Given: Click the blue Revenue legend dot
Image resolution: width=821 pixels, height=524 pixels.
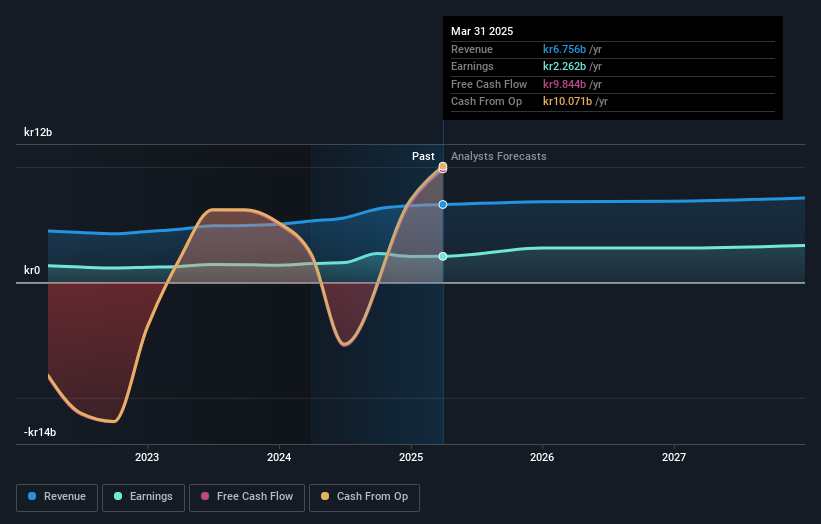Looking at the screenshot, I should point(32,496).
